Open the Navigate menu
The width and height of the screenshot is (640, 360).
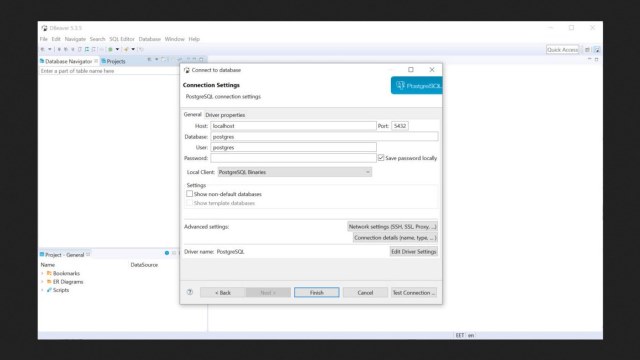pyautogui.click(x=75, y=39)
